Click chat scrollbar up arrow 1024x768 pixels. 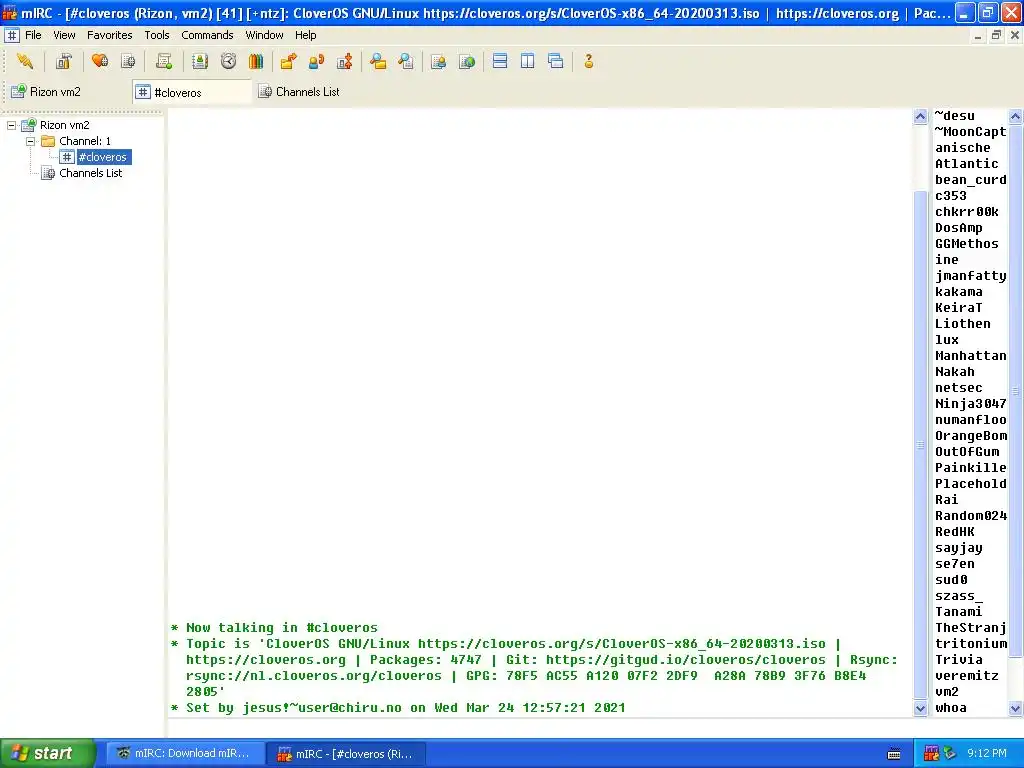(x=920, y=116)
